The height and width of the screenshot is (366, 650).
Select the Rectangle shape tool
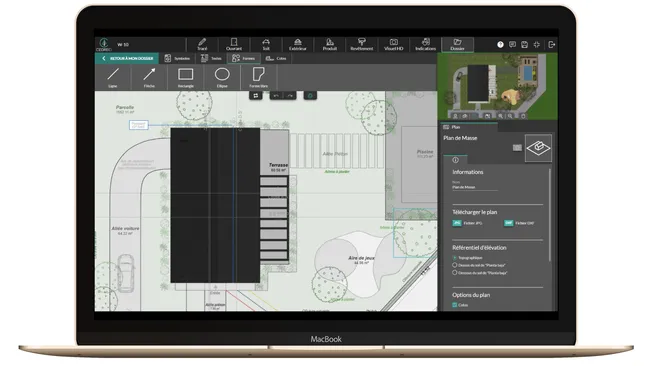point(186,77)
